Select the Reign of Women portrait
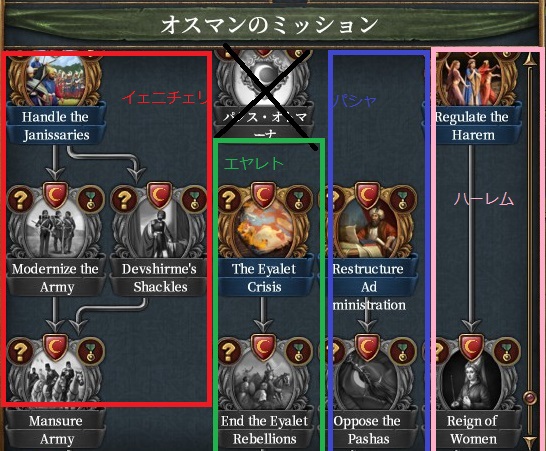This screenshot has width=546, height=451. (471, 382)
